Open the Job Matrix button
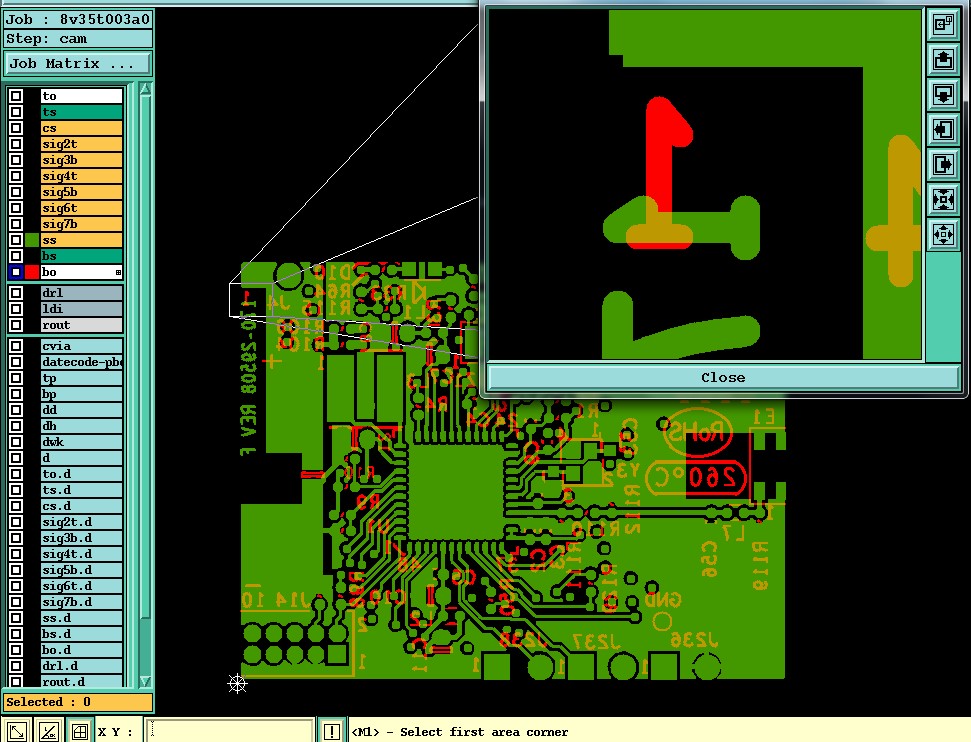 78,64
